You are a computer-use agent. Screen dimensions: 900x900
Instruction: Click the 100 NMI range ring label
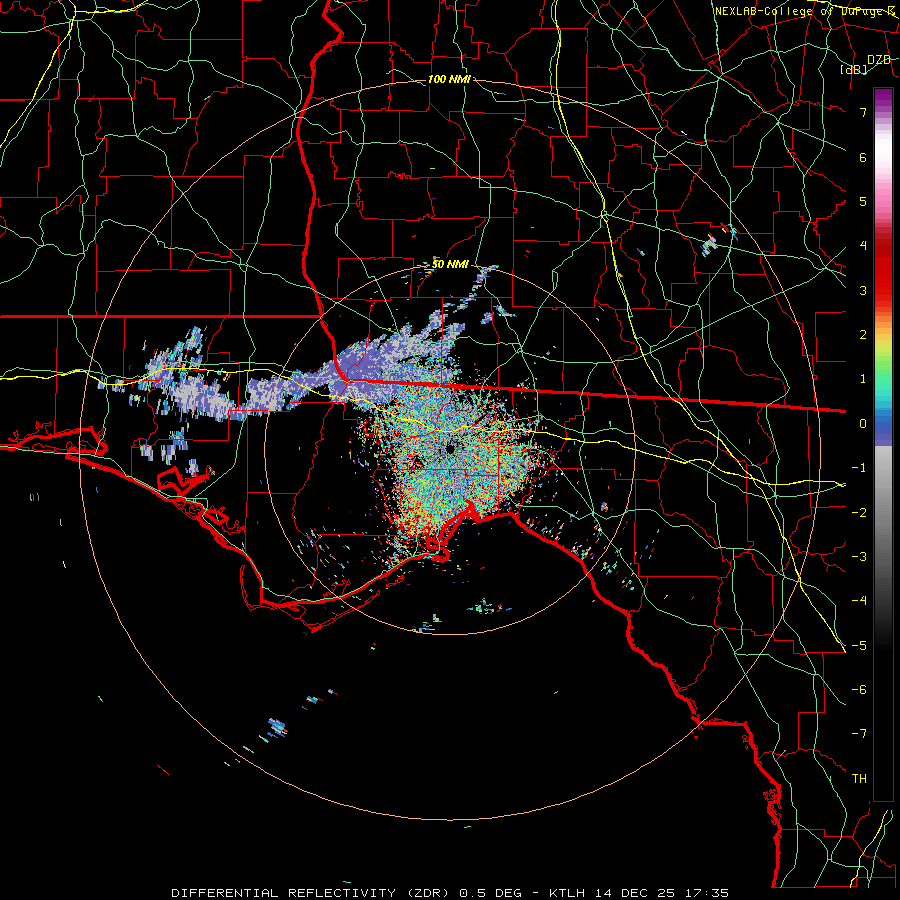click(x=449, y=79)
